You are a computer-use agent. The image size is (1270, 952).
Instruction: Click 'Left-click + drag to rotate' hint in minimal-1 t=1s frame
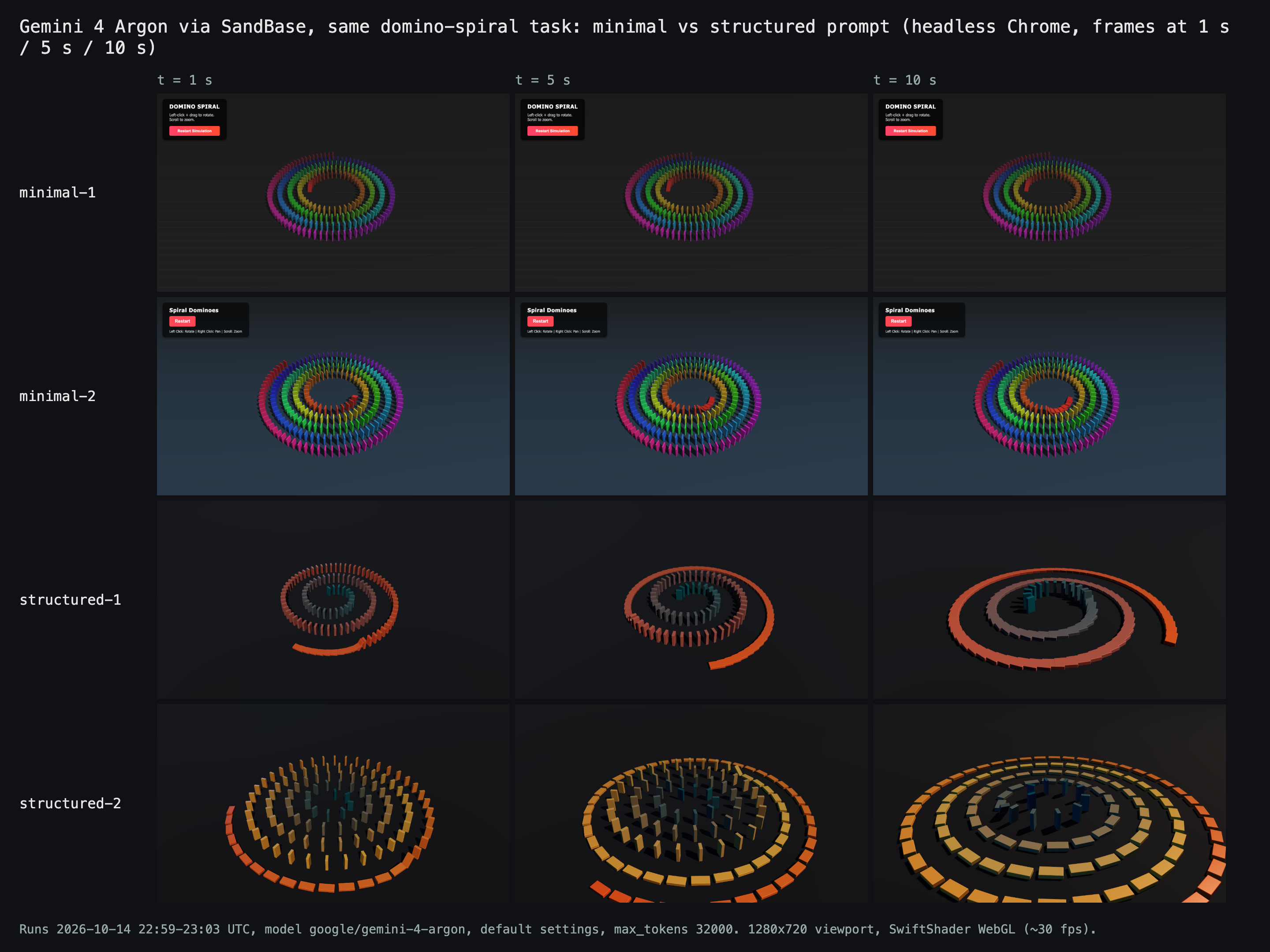tap(192, 115)
